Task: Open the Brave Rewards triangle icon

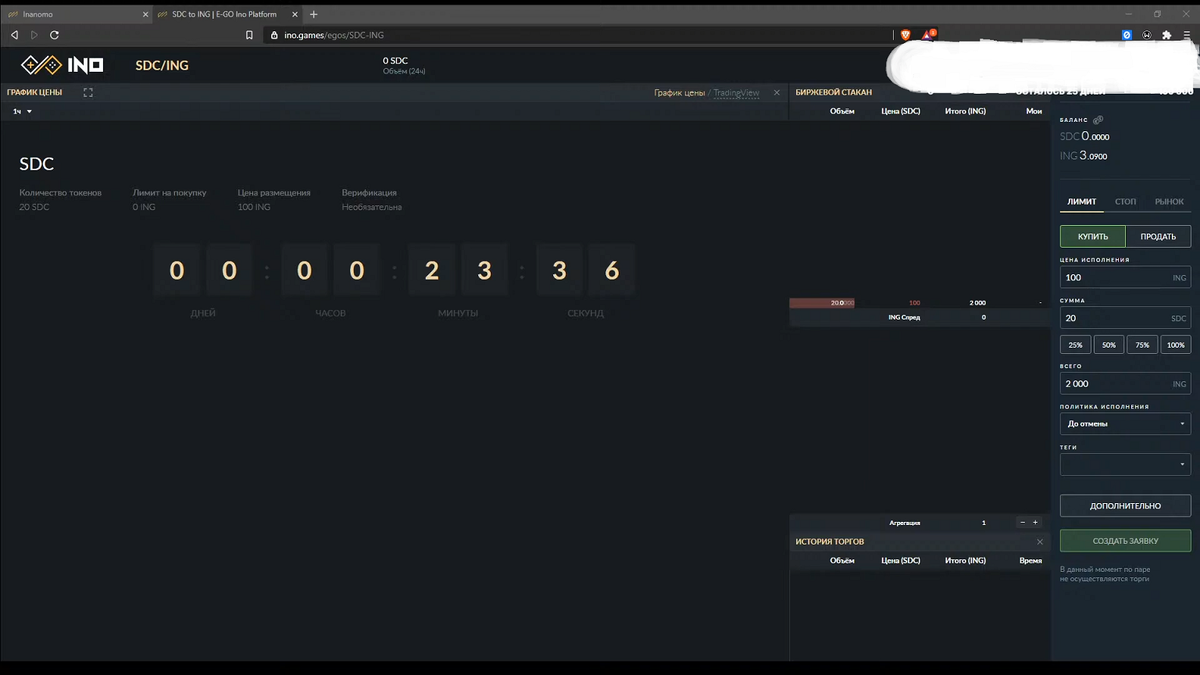Action: [928, 35]
